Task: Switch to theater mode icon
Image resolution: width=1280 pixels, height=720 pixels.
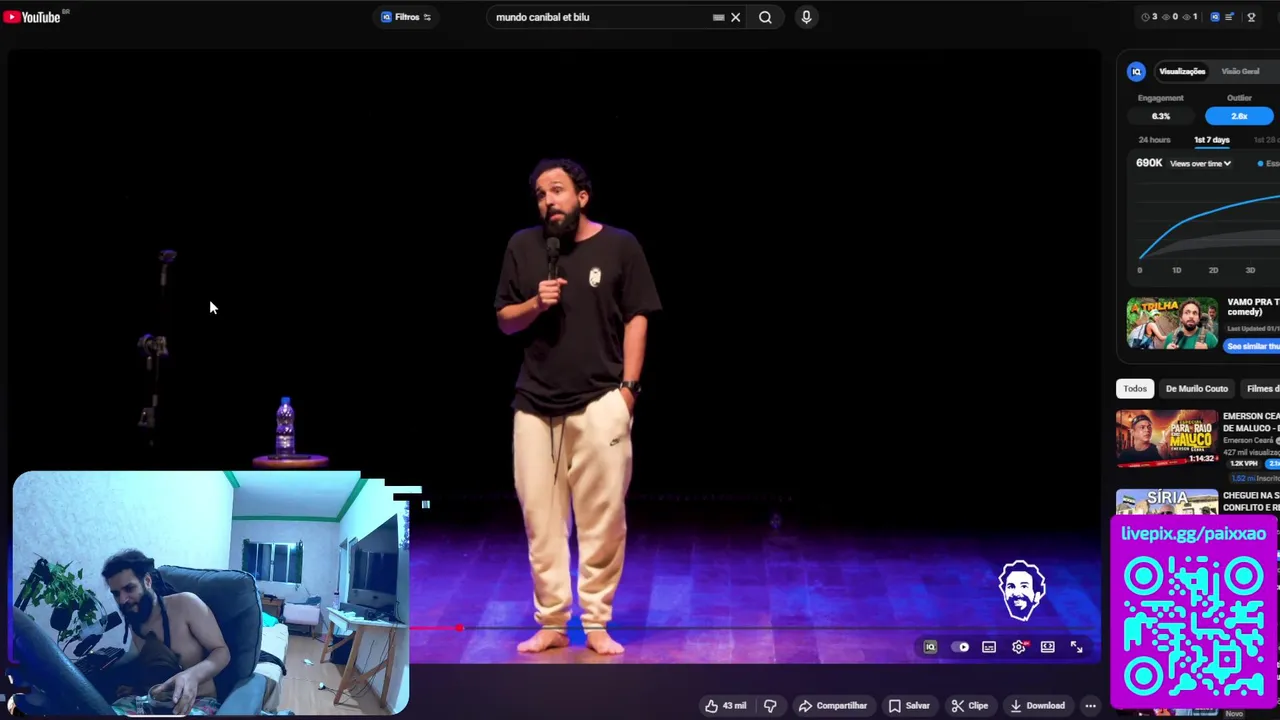Action: coord(1047,647)
